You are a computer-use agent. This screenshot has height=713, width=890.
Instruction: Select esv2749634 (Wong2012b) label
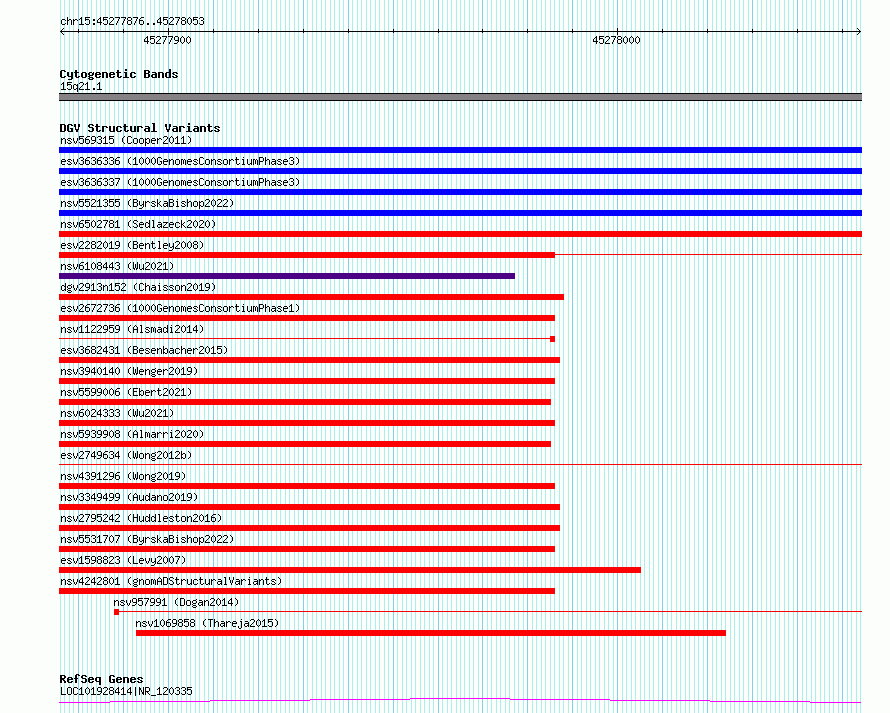click(126, 455)
